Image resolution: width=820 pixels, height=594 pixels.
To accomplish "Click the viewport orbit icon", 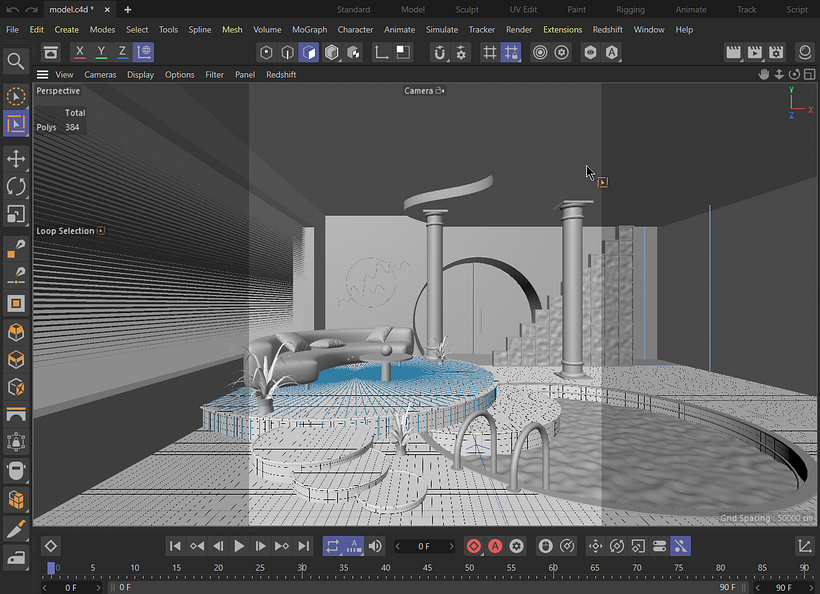I will [794, 74].
